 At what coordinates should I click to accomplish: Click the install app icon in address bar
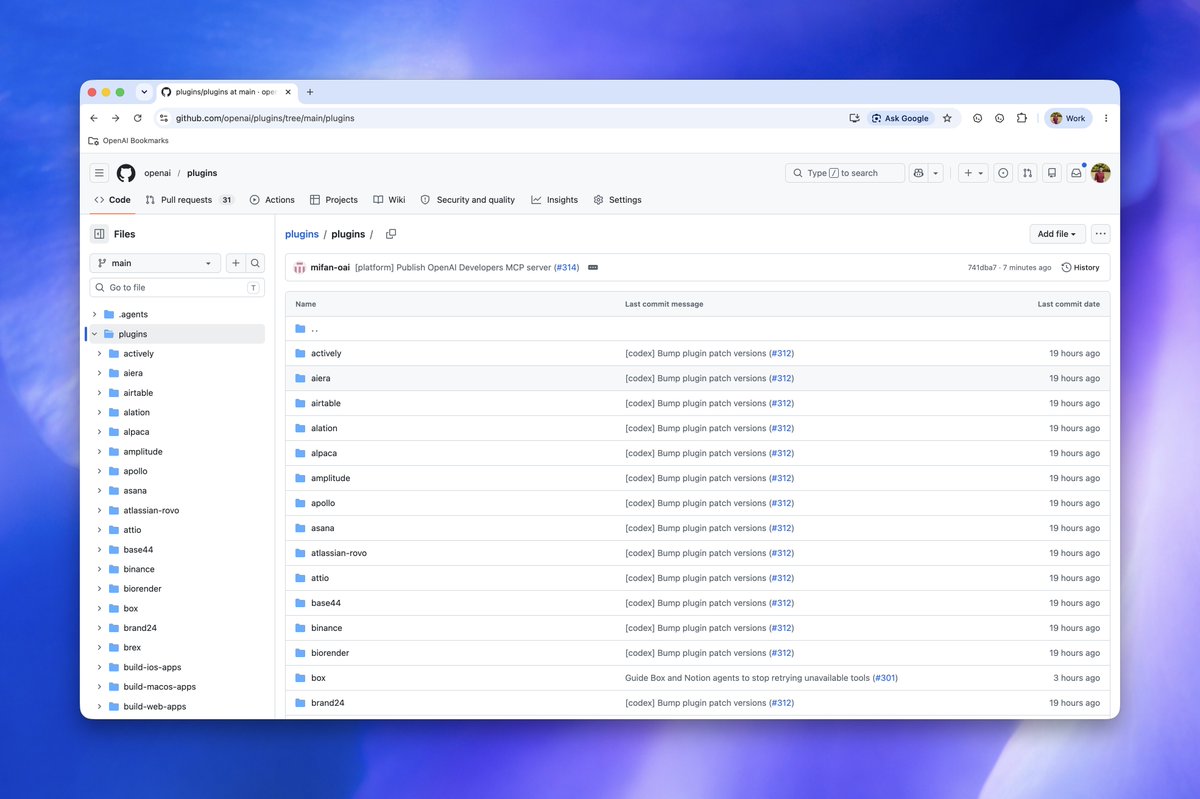pyautogui.click(x=855, y=118)
